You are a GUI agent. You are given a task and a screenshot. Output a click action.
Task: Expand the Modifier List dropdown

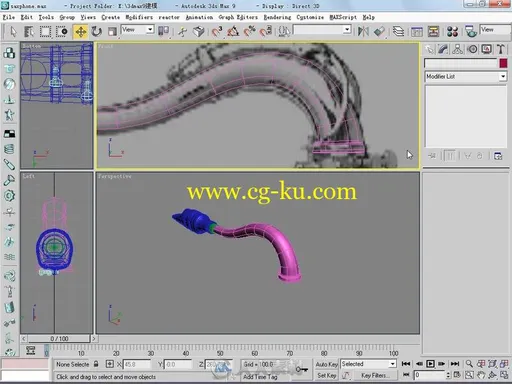click(x=466, y=76)
